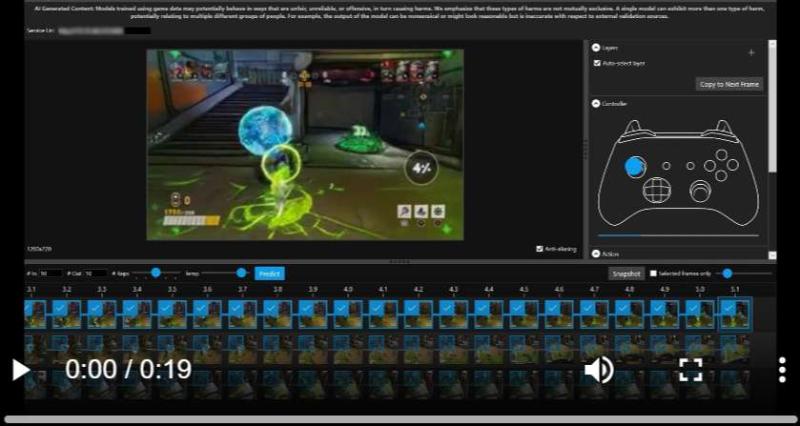This screenshot has height=426, width=800.
Task: Collapse the Controller section
Action: [595, 104]
